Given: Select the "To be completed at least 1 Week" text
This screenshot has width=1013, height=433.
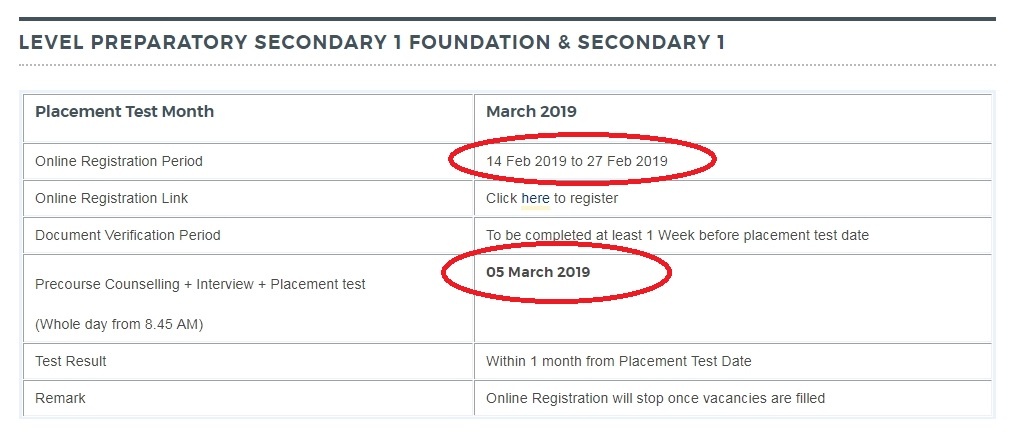Looking at the screenshot, I should click(587, 235).
